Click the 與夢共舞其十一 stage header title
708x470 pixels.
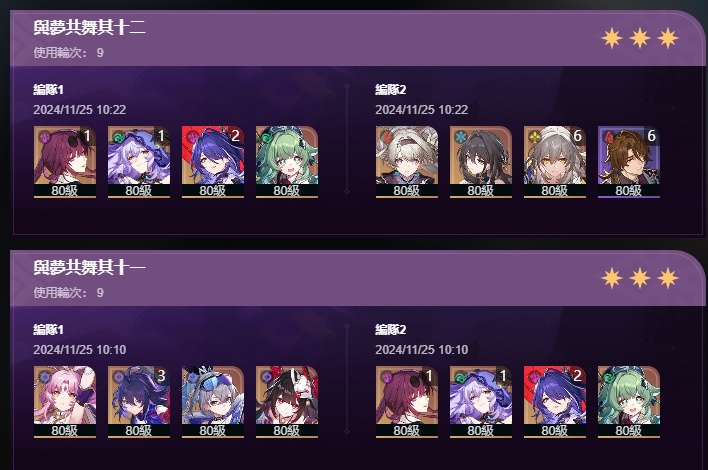(x=89, y=268)
